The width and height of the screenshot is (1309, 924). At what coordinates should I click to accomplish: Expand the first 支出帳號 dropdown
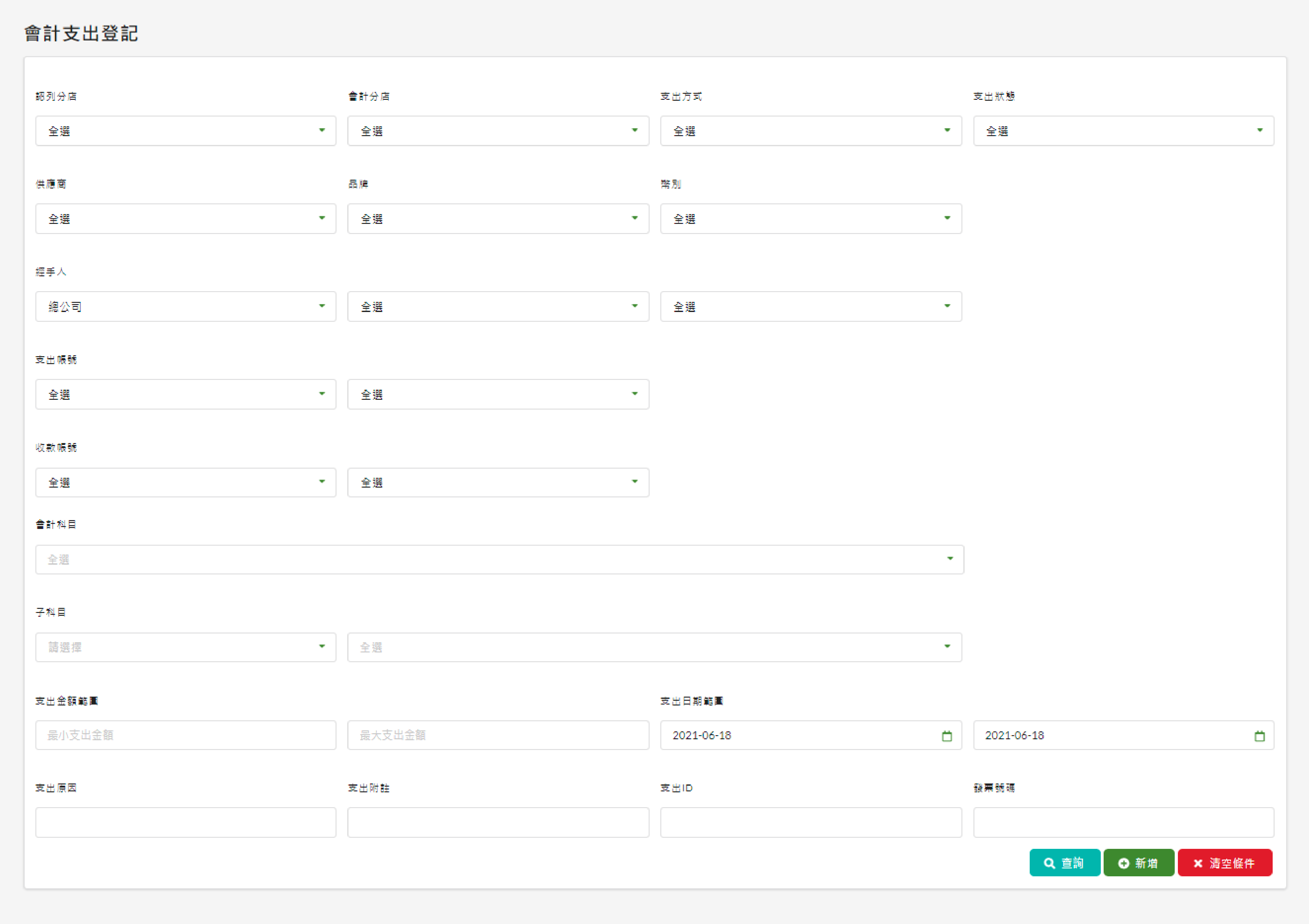(186, 394)
